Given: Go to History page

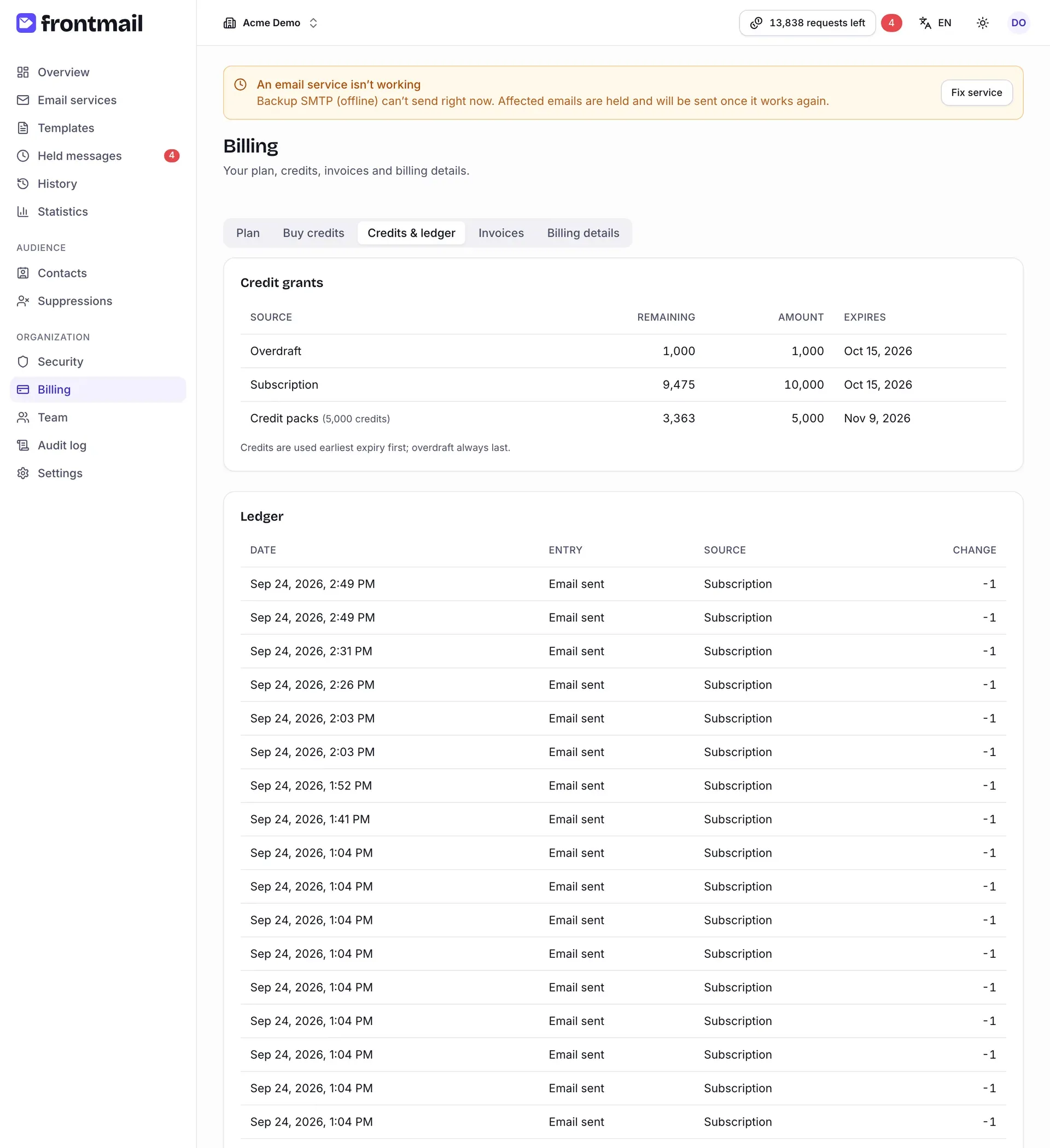Looking at the screenshot, I should click(98, 184).
